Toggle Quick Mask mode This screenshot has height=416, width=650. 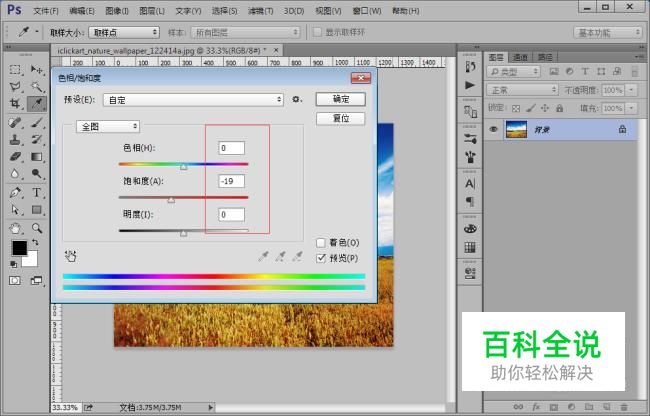pos(15,281)
